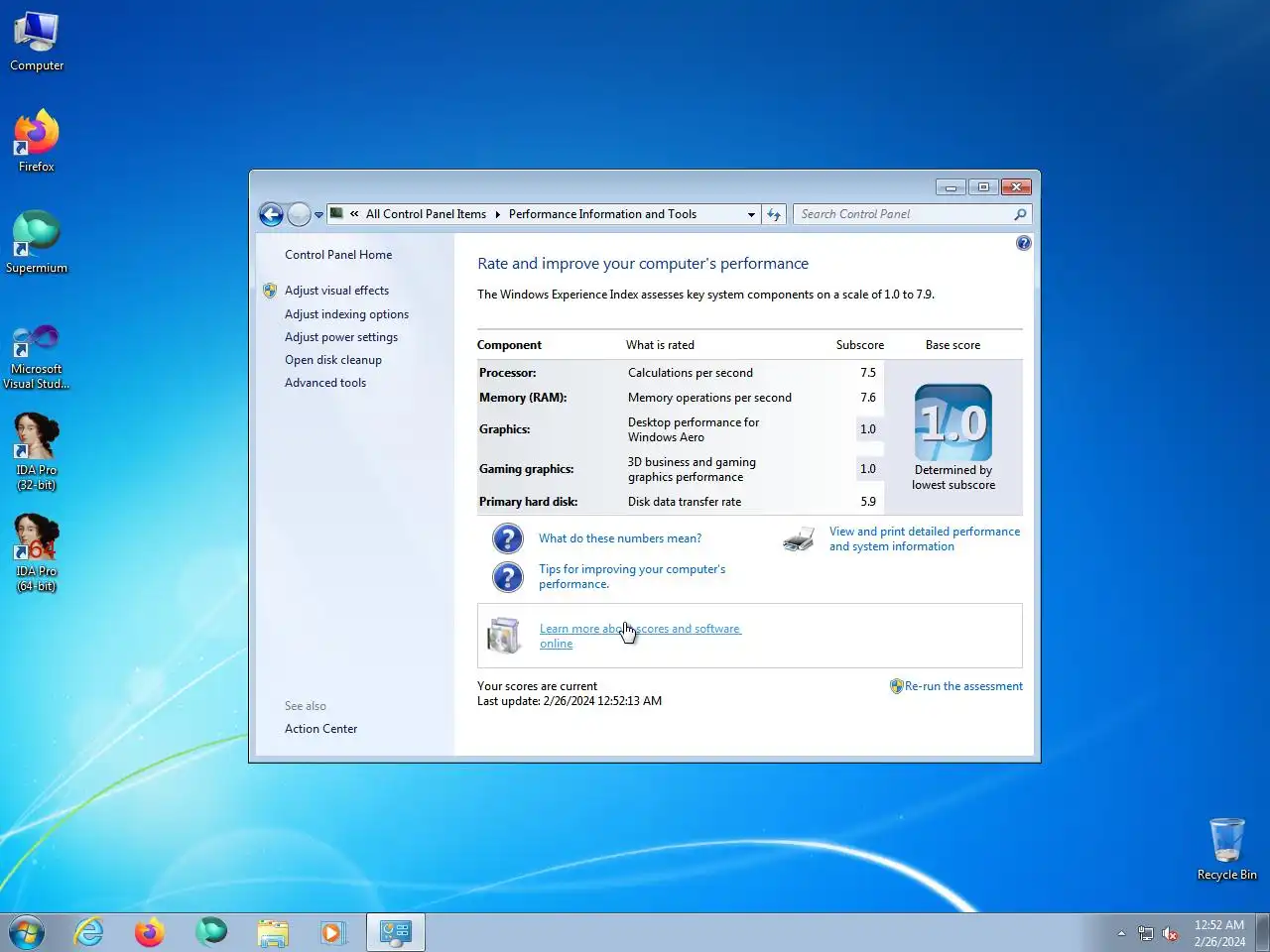Click the Search Control Panel field
1270x952 pixels.
tap(903, 214)
